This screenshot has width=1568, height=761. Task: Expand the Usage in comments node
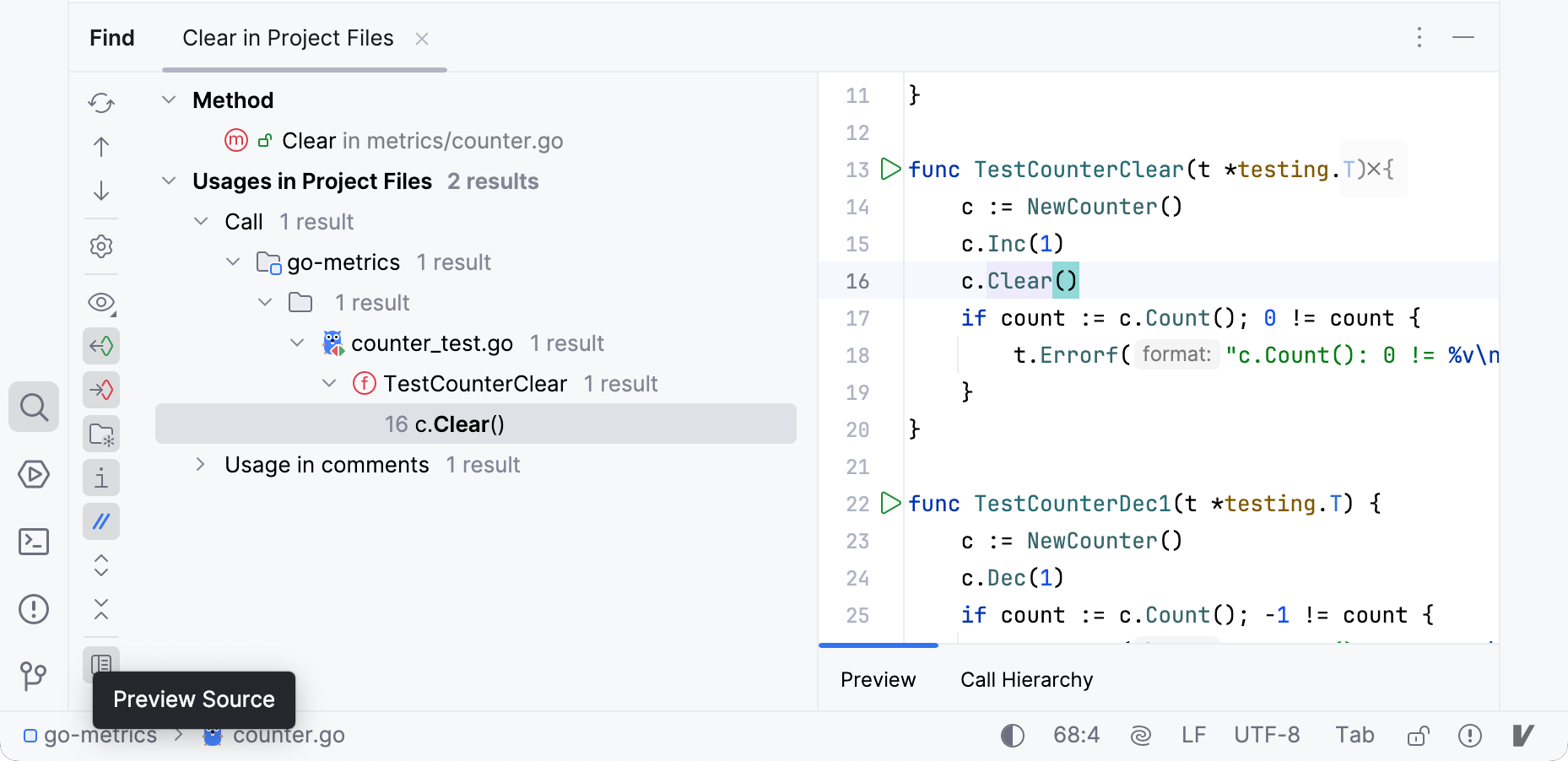(201, 464)
